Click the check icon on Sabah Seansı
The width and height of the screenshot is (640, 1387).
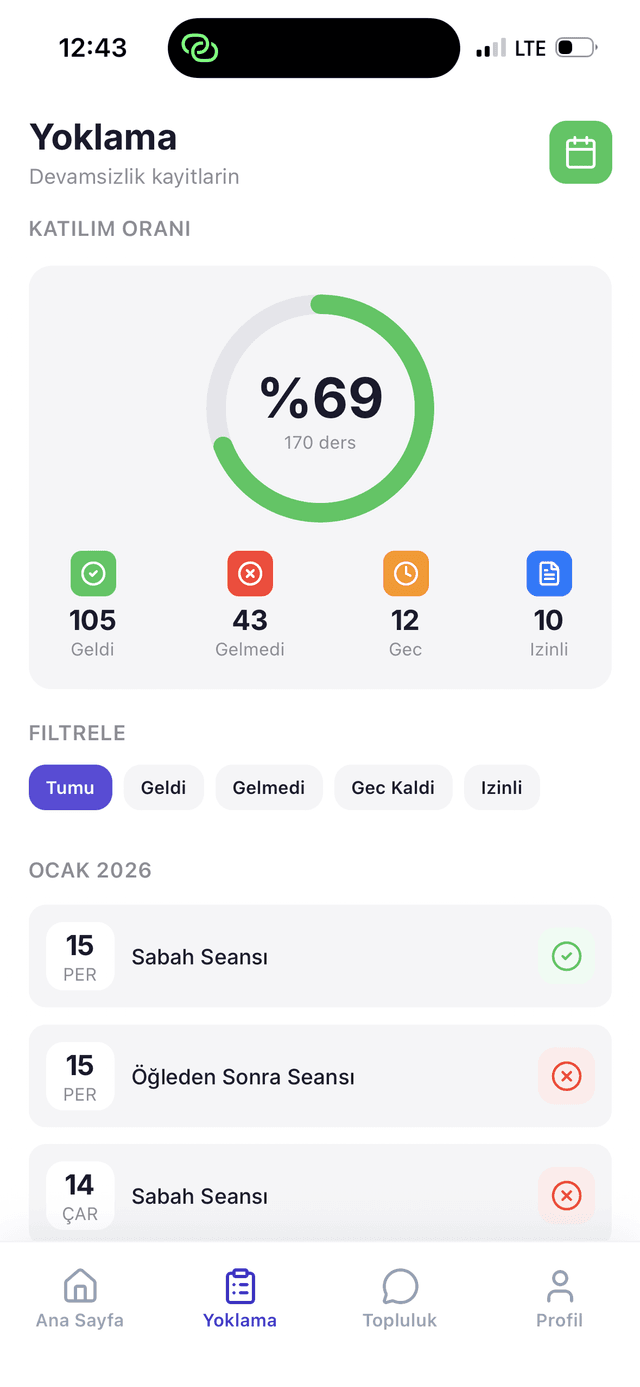pyautogui.click(x=566, y=956)
